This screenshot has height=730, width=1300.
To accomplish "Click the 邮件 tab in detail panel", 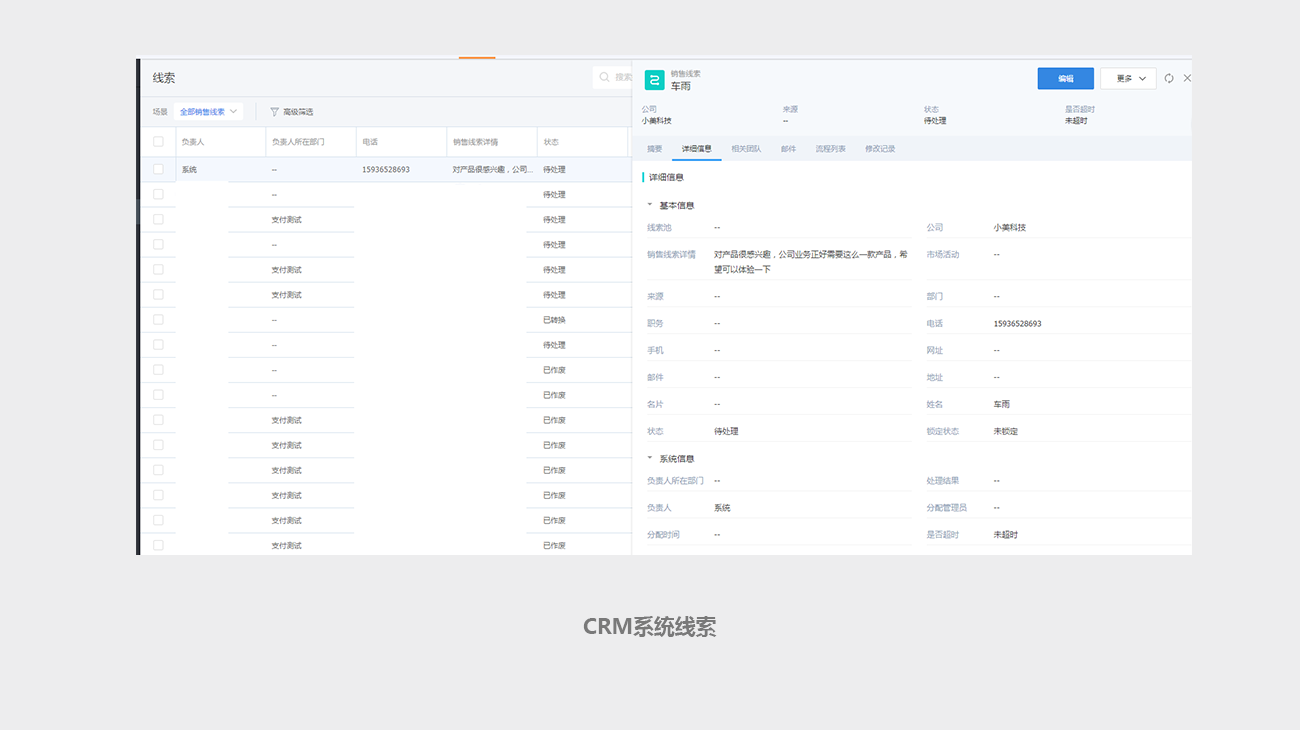I will (788, 149).
